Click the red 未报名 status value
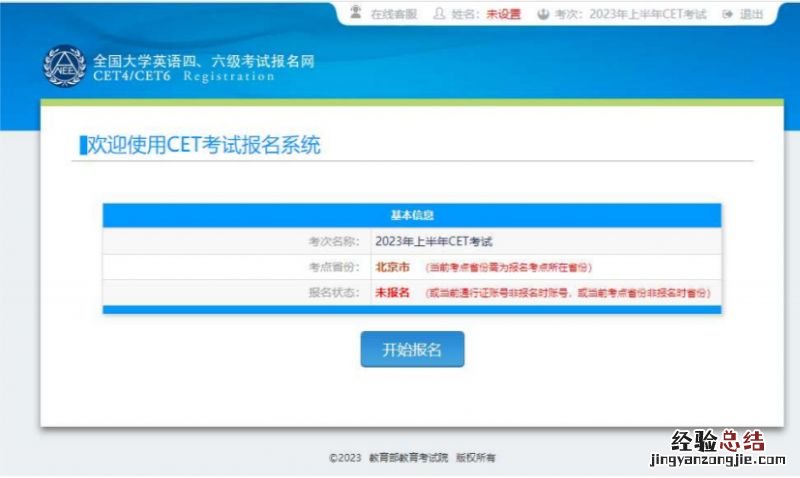Screen dimensions: 800x478 [x=392, y=292]
